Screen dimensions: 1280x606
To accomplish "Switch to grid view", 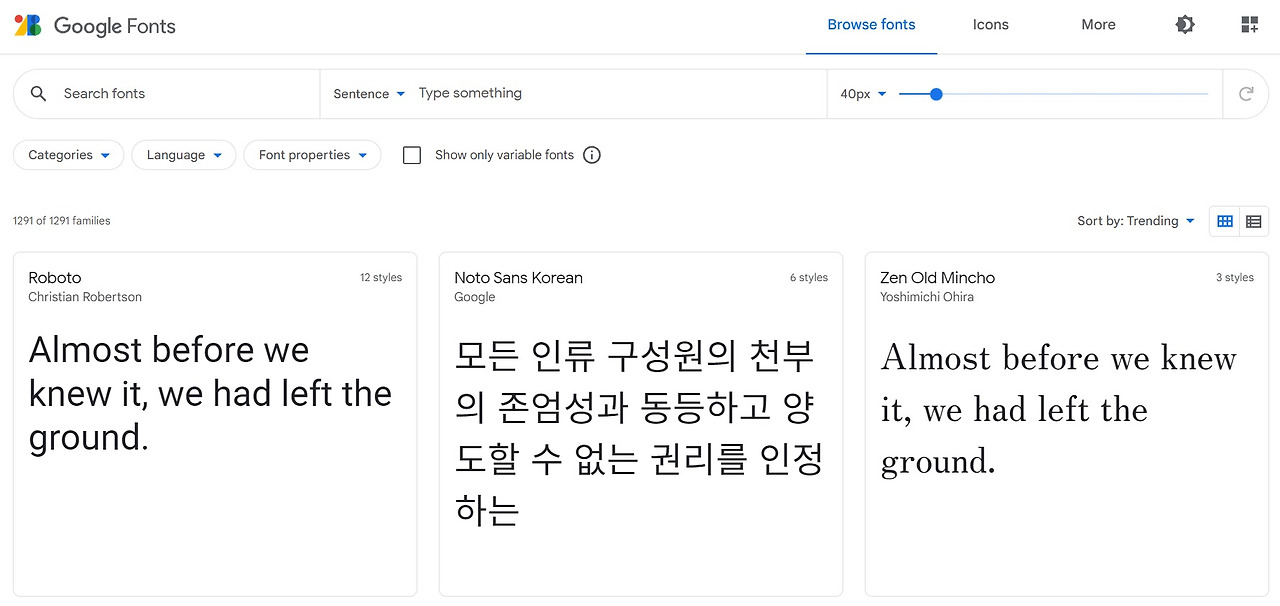I will (1225, 221).
